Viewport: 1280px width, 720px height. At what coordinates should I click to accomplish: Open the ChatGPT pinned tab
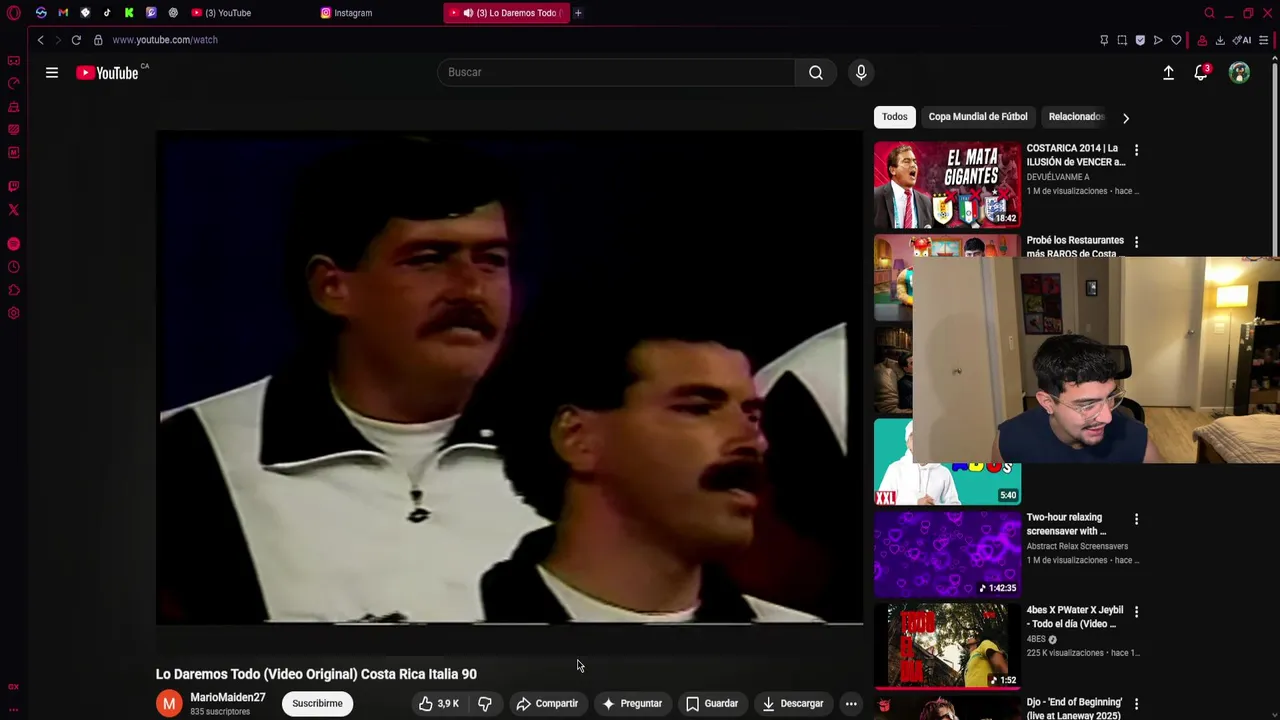point(173,13)
